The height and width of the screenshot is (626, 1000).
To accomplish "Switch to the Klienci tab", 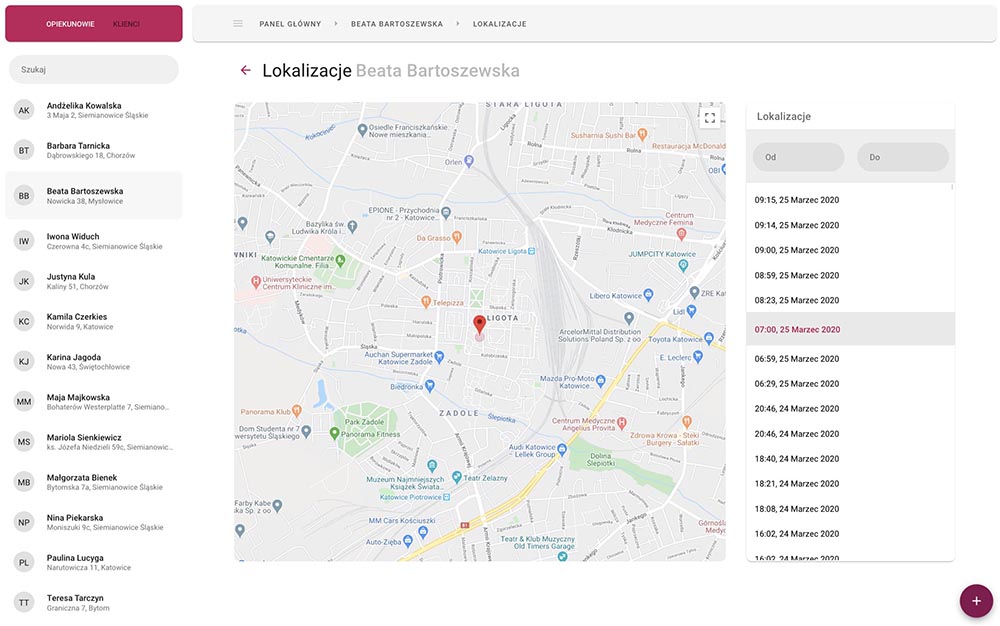I will tap(126, 23).
